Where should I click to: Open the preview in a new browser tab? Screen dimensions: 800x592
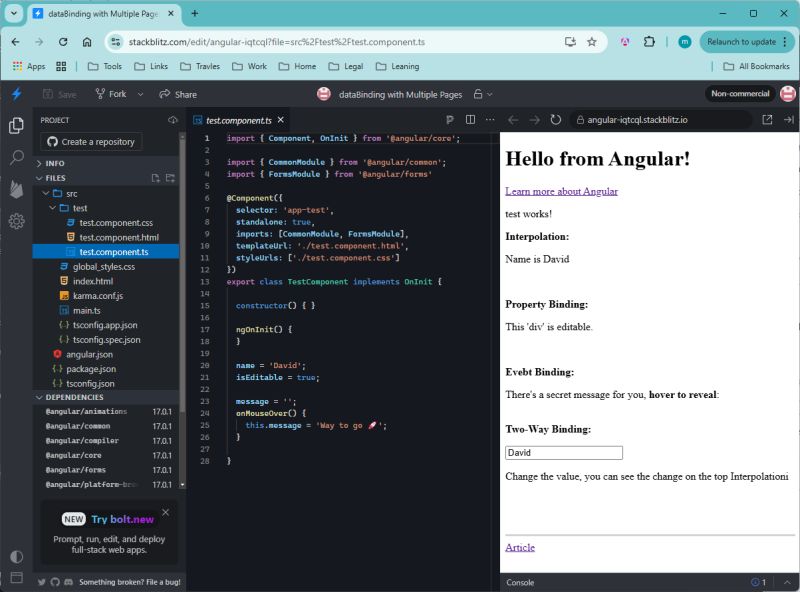pyautogui.click(x=768, y=118)
